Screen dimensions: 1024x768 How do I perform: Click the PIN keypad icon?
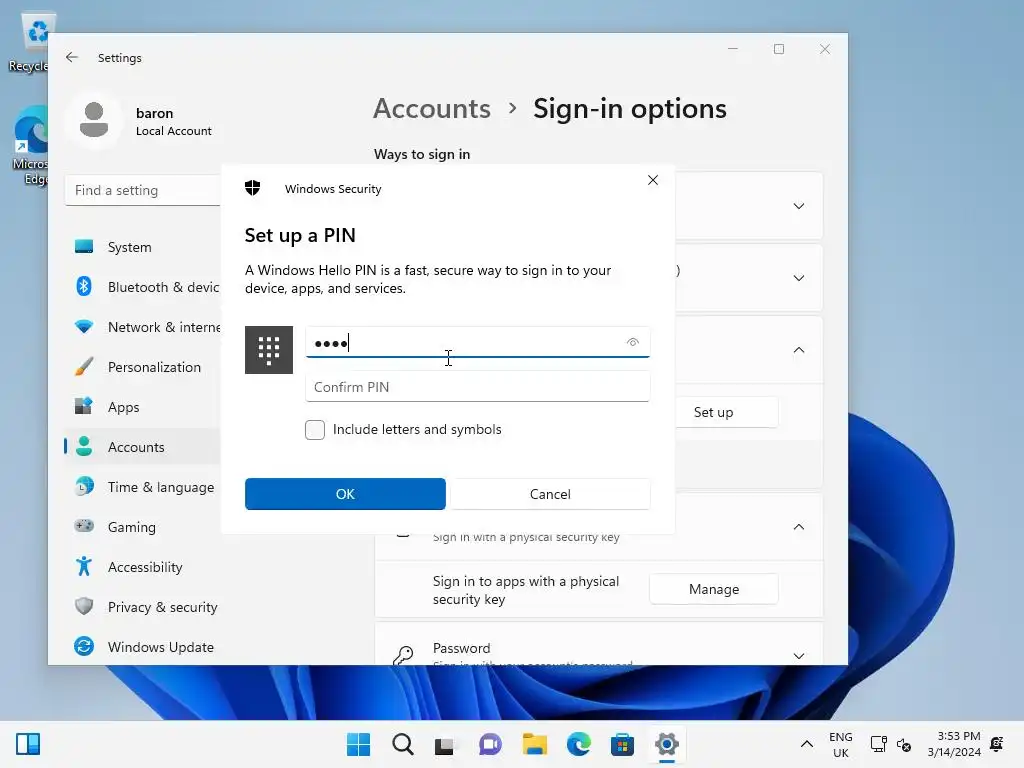(268, 350)
